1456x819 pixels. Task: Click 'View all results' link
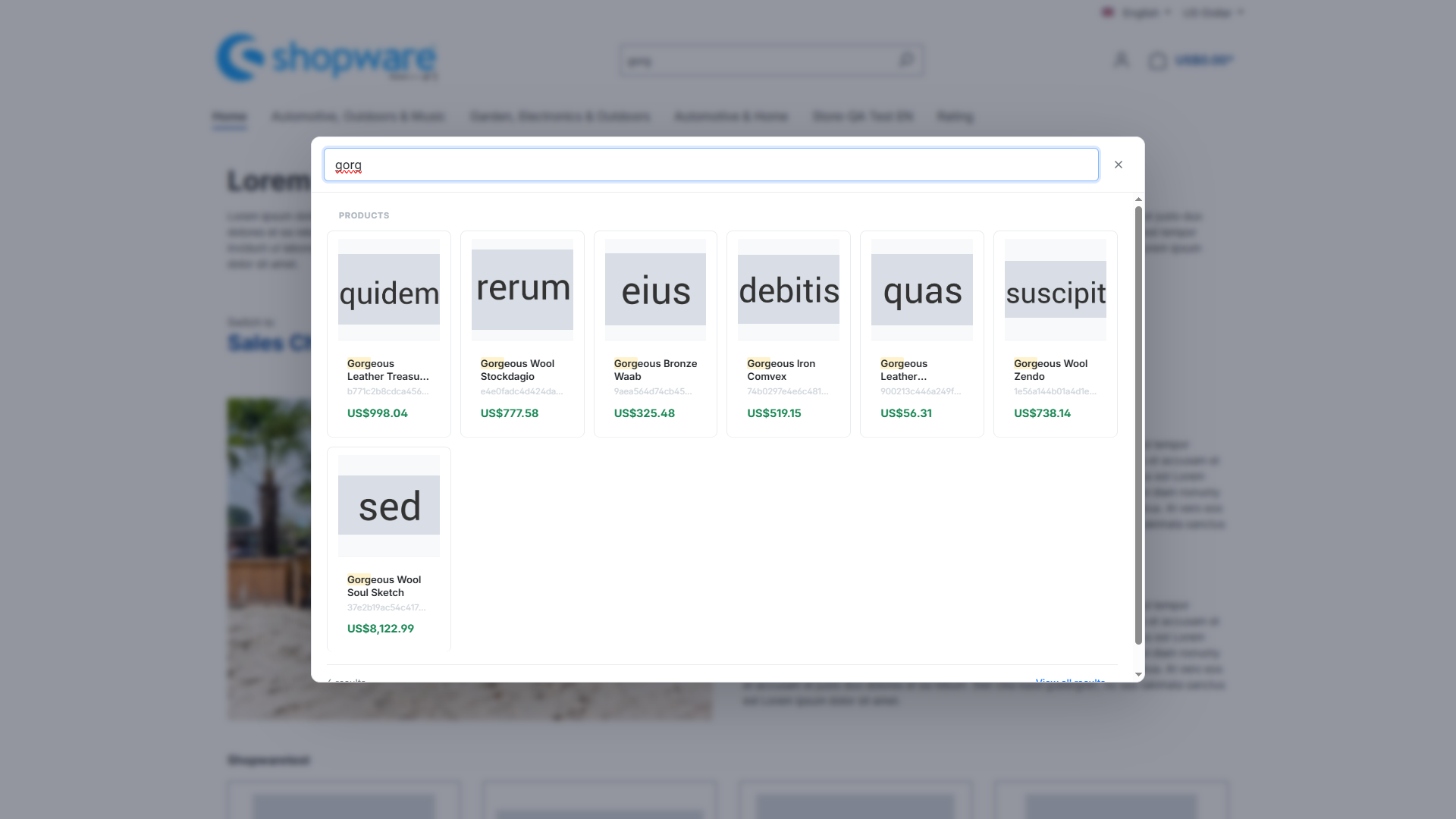point(1070,681)
